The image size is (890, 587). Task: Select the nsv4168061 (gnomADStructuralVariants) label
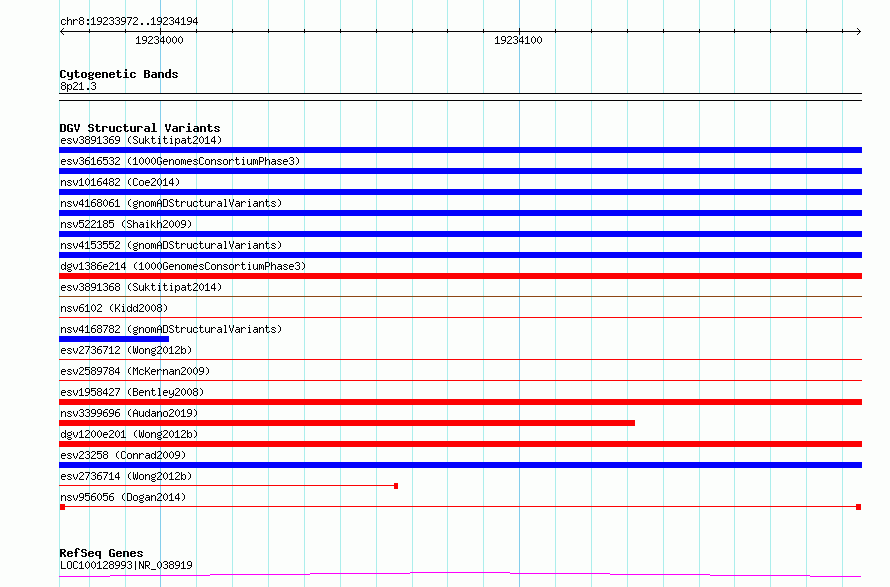[171, 203]
